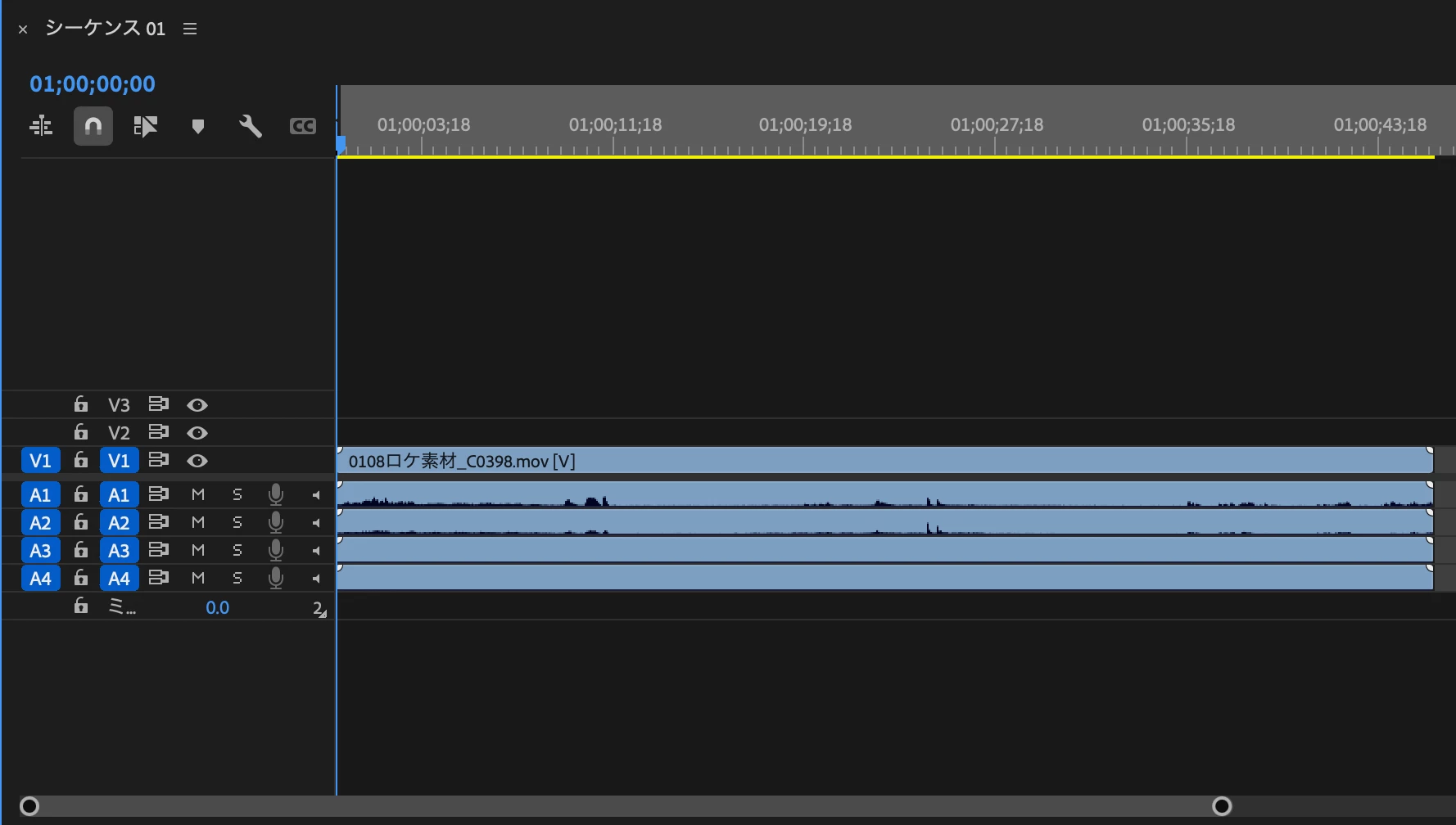Toggle Linked Selection icon

click(x=146, y=126)
